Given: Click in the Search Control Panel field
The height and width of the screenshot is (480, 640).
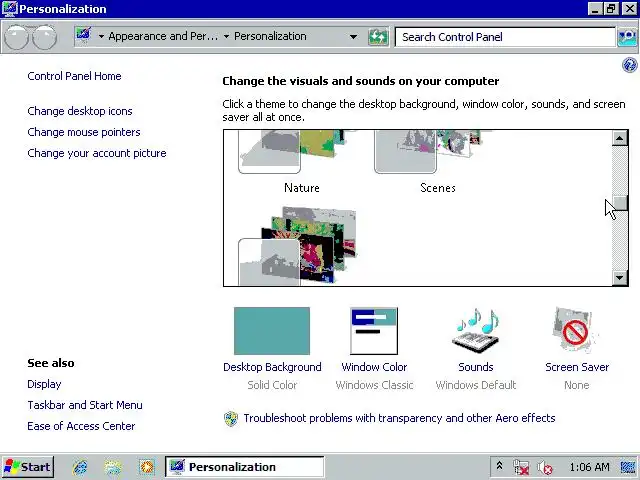Looking at the screenshot, I should click(505, 37).
